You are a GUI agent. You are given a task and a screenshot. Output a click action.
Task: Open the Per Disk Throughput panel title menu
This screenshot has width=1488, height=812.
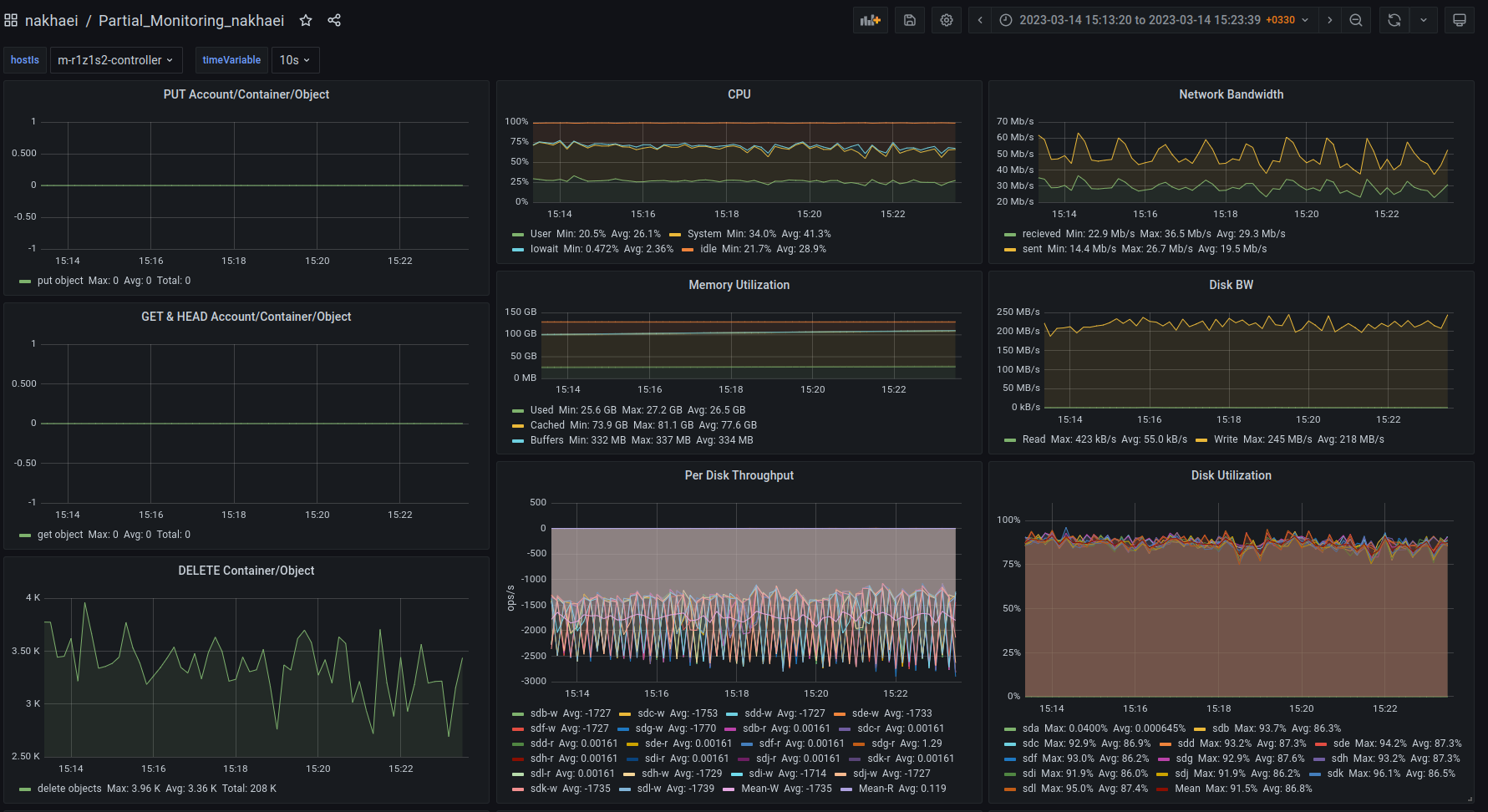tap(739, 475)
